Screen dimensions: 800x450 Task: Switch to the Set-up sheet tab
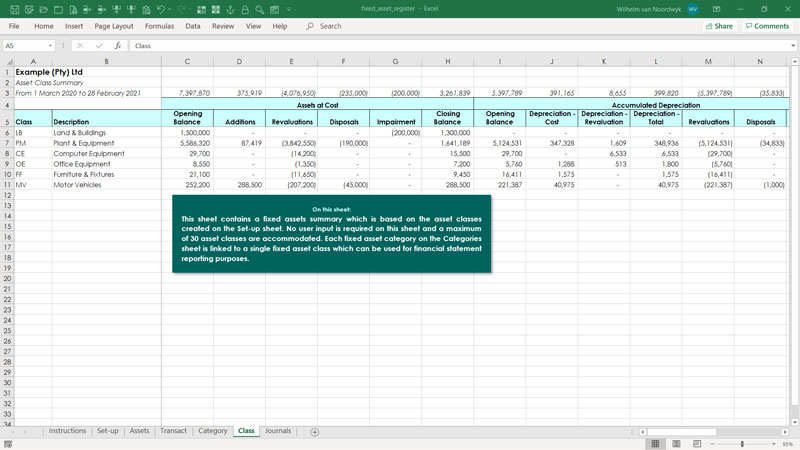coord(108,431)
